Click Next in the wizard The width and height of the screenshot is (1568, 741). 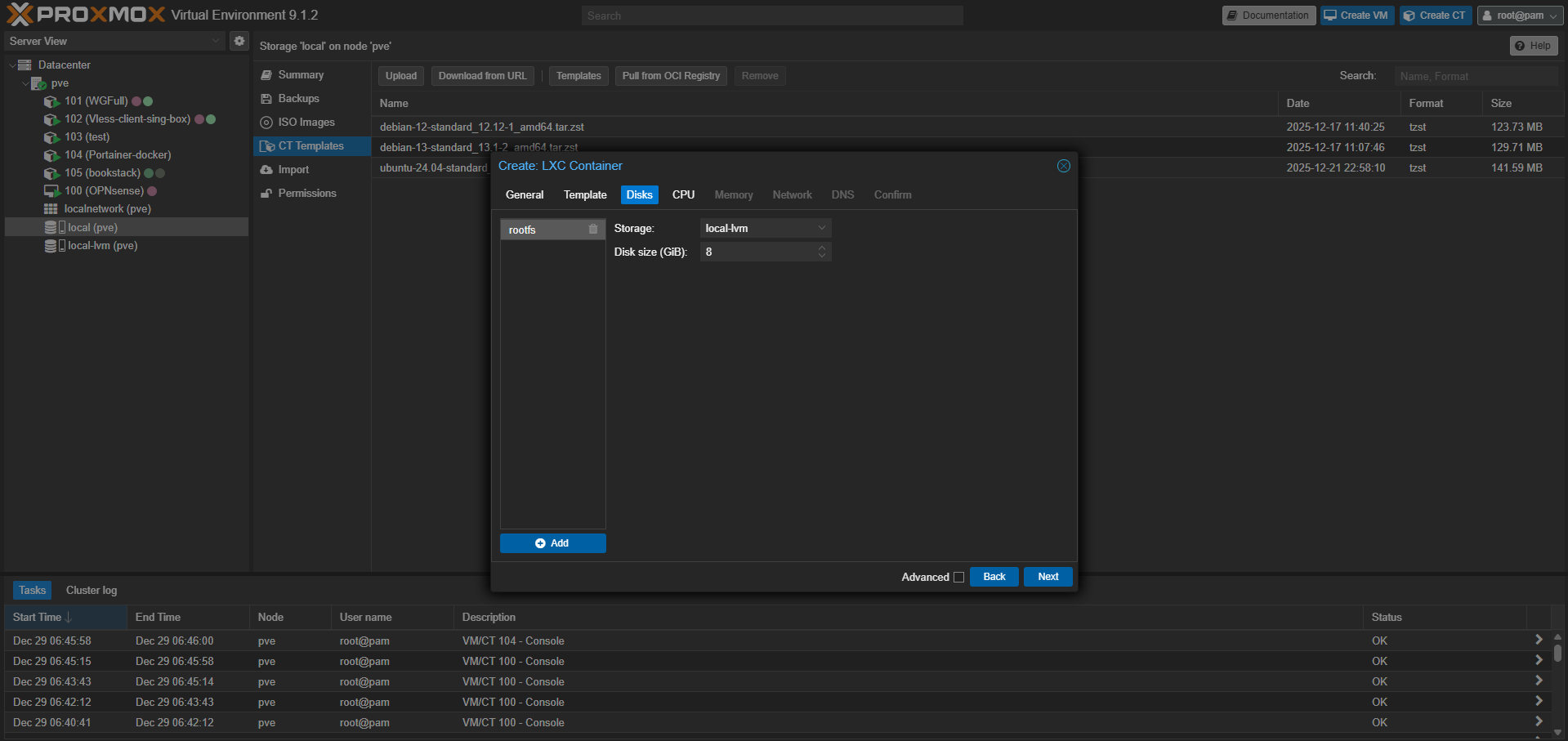pos(1048,577)
